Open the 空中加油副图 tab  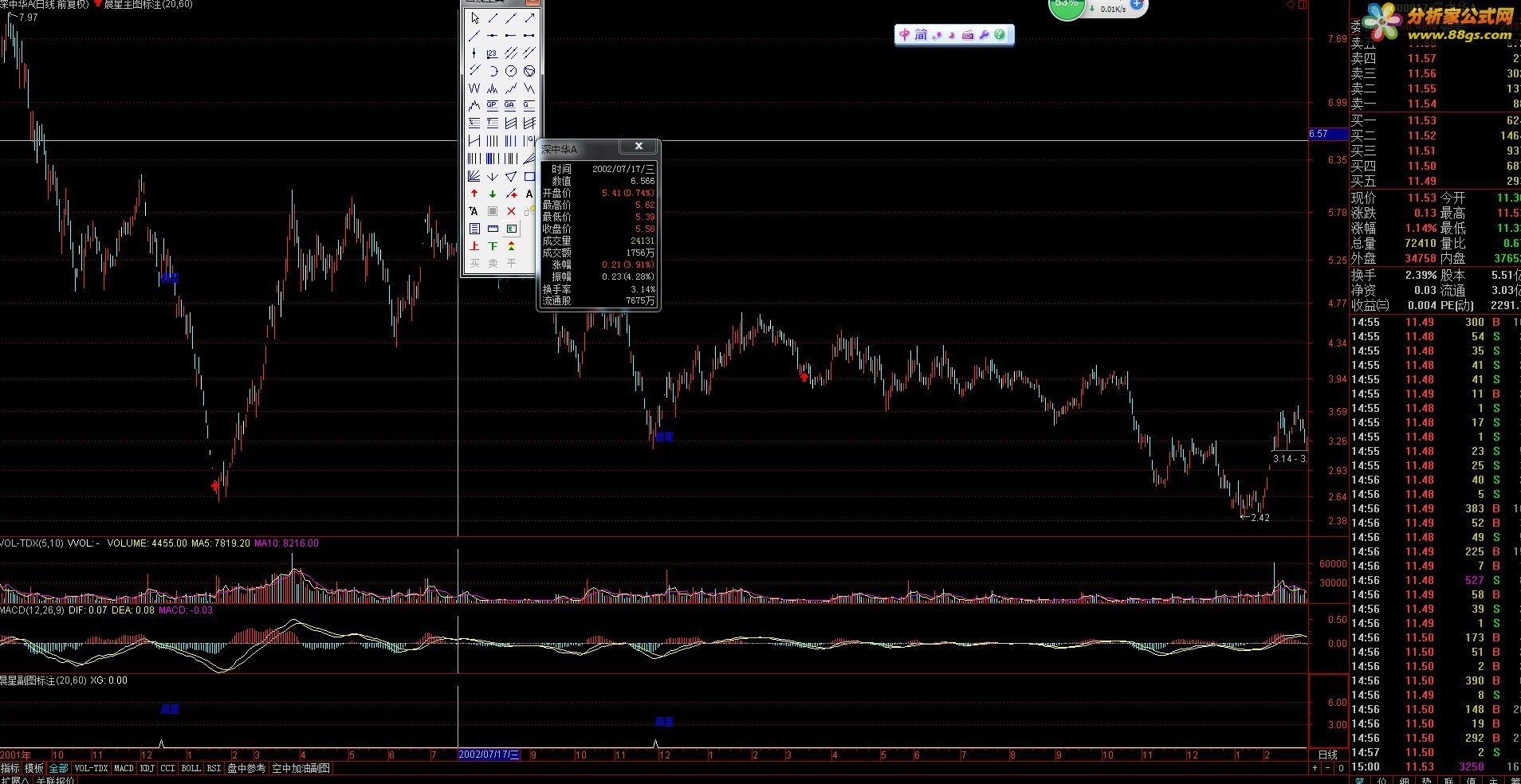301,768
